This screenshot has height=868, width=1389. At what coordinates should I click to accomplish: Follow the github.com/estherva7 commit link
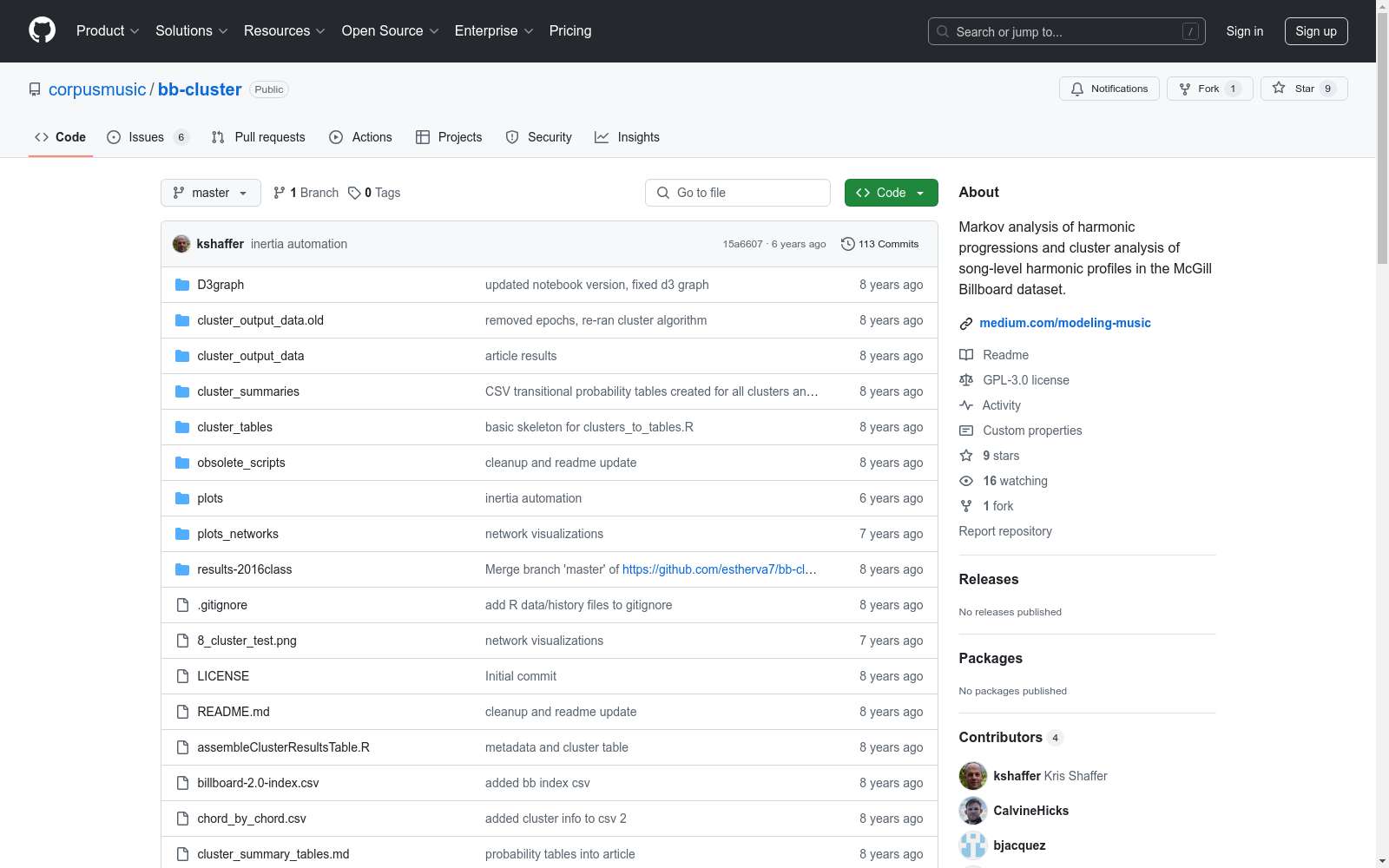pos(720,569)
